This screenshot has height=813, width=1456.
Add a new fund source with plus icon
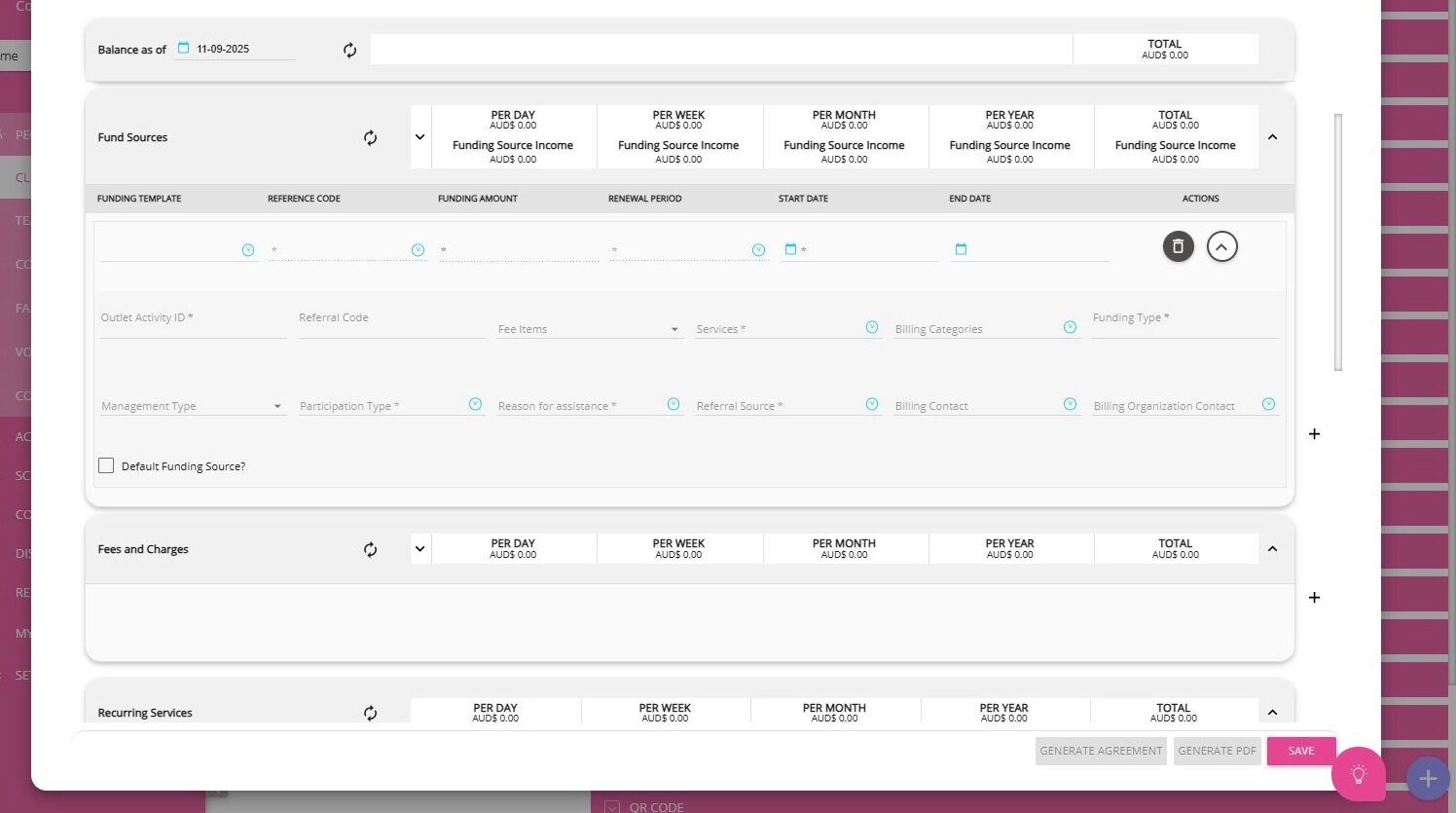[1315, 434]
